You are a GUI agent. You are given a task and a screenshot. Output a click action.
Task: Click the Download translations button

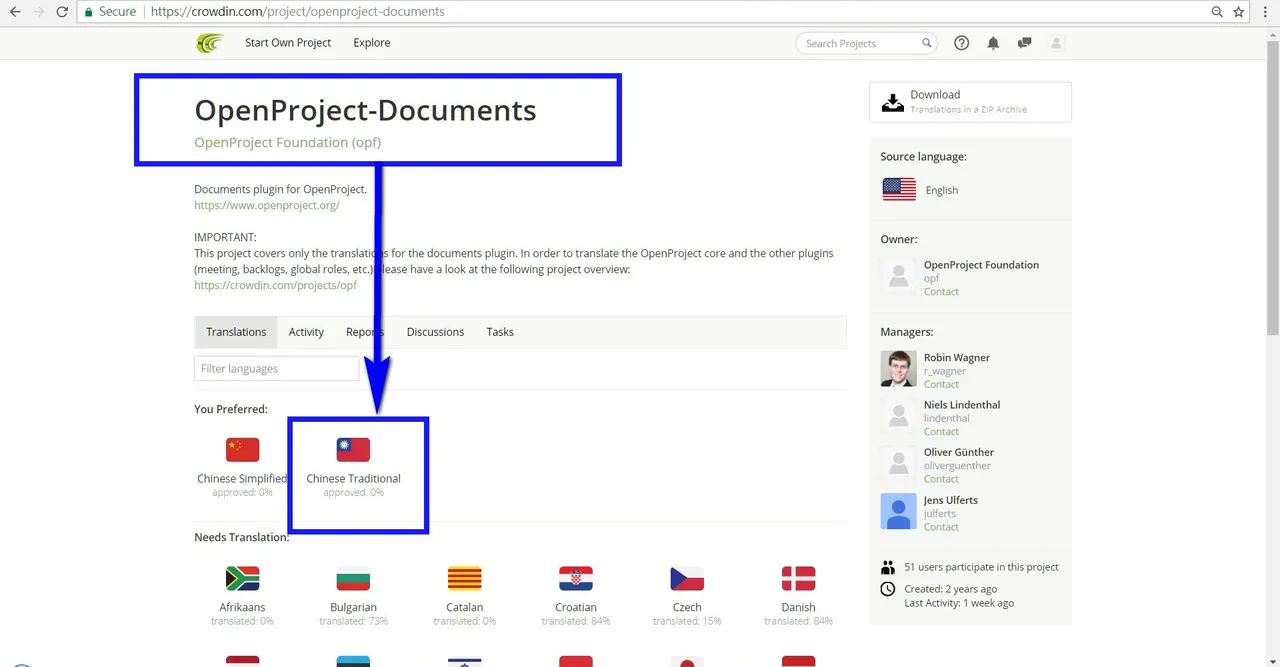click(970, 102)
